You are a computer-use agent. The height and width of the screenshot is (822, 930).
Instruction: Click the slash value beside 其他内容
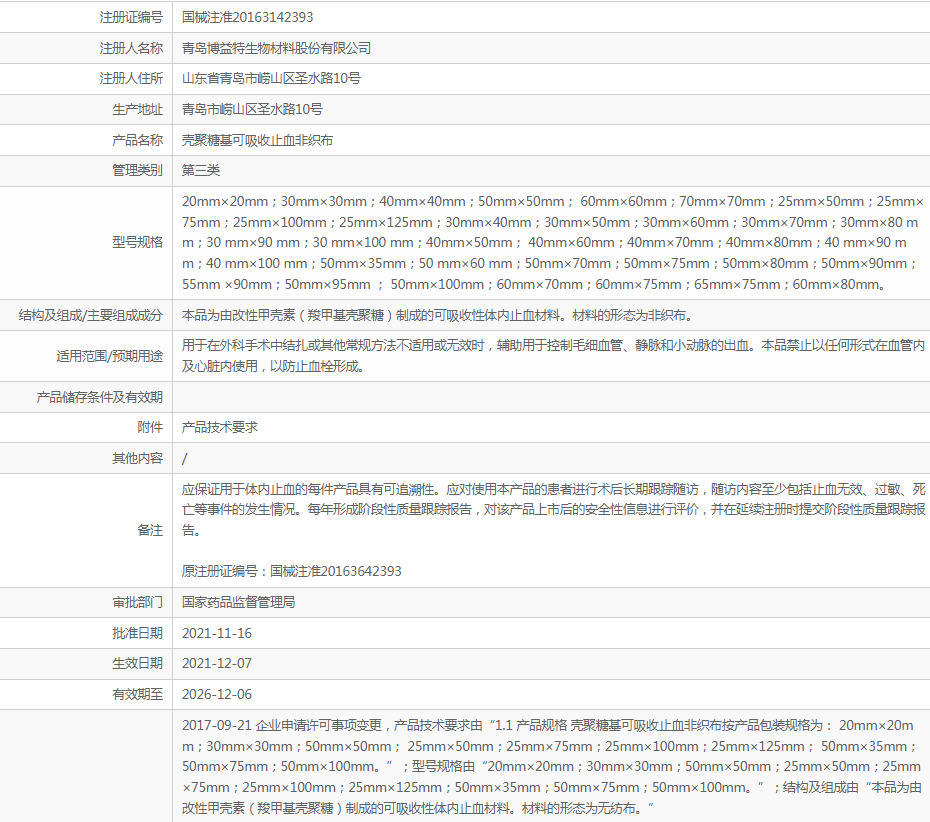pyautogui.click(x=184, y=458)
